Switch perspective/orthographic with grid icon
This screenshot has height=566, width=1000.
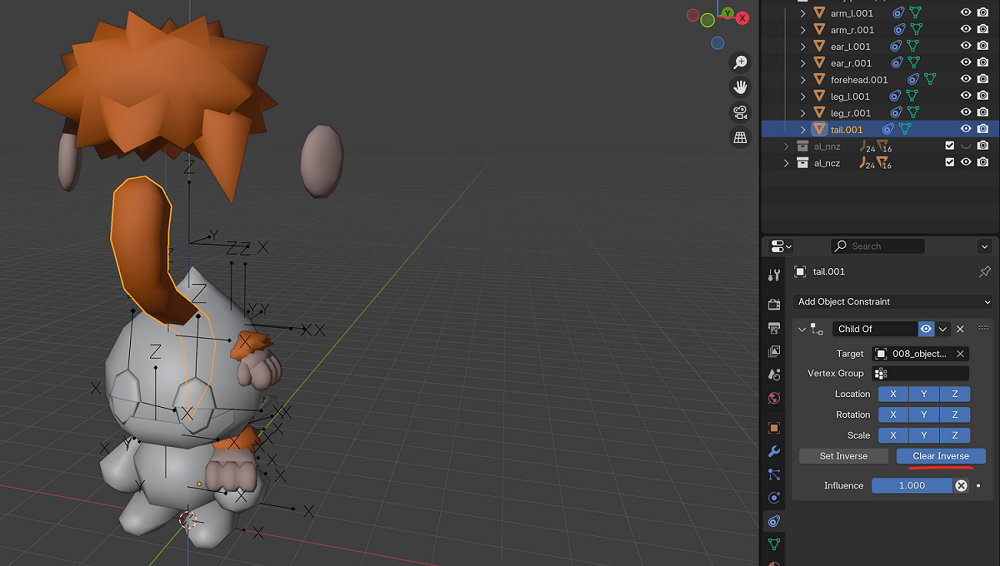740,137
